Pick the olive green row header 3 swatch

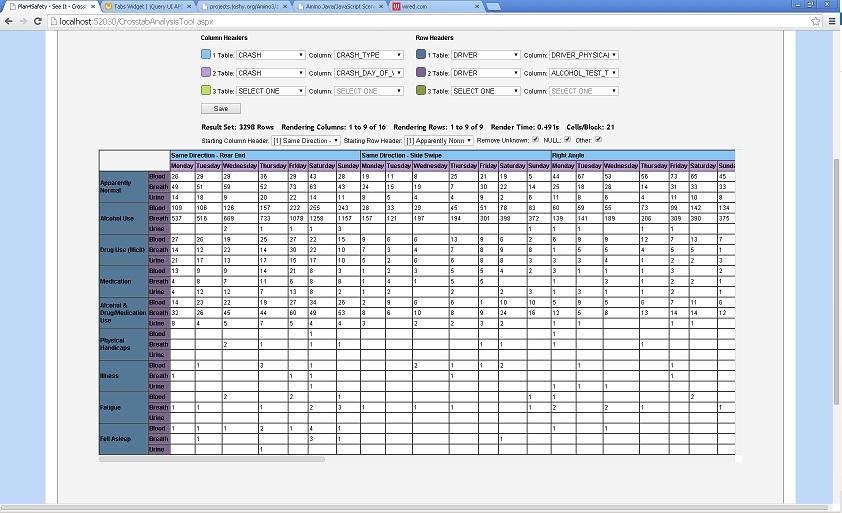point(421,90)
